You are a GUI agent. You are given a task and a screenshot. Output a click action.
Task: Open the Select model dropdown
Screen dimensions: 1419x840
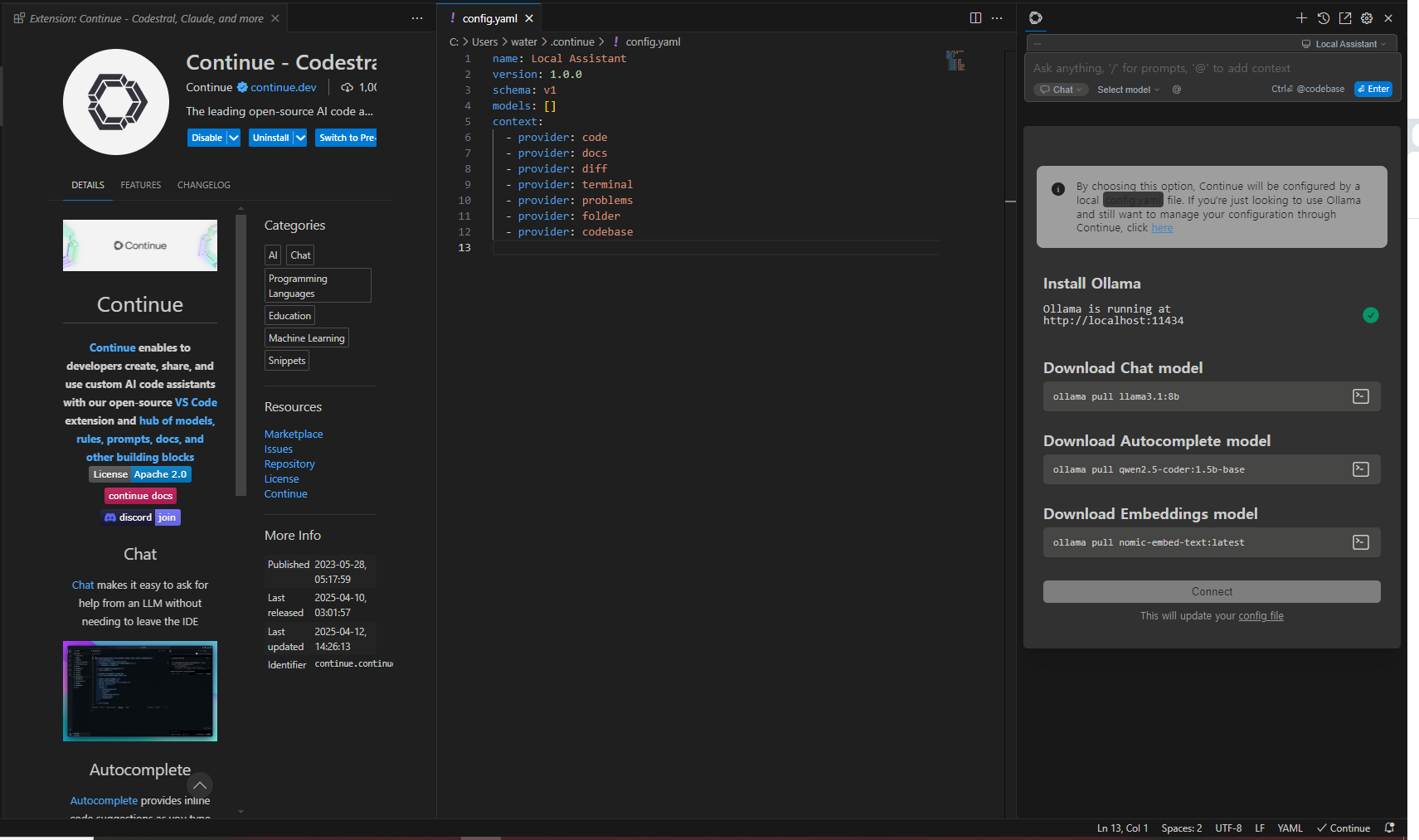pos(1128,90)
